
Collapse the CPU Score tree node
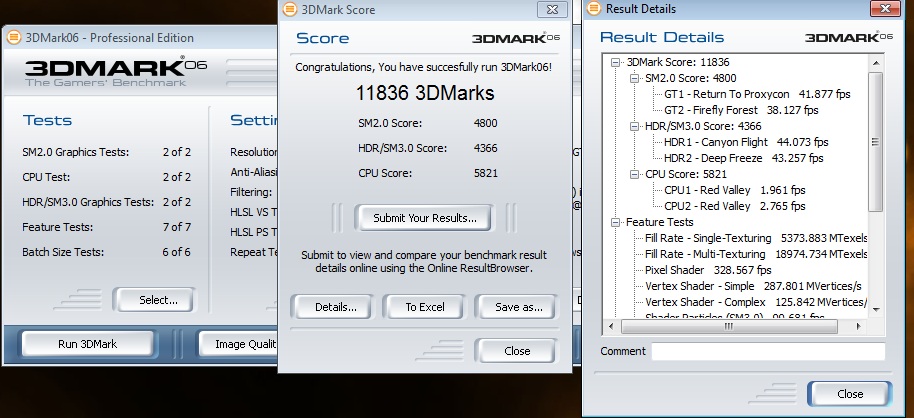pyautogui.click(x=634, y=174)
